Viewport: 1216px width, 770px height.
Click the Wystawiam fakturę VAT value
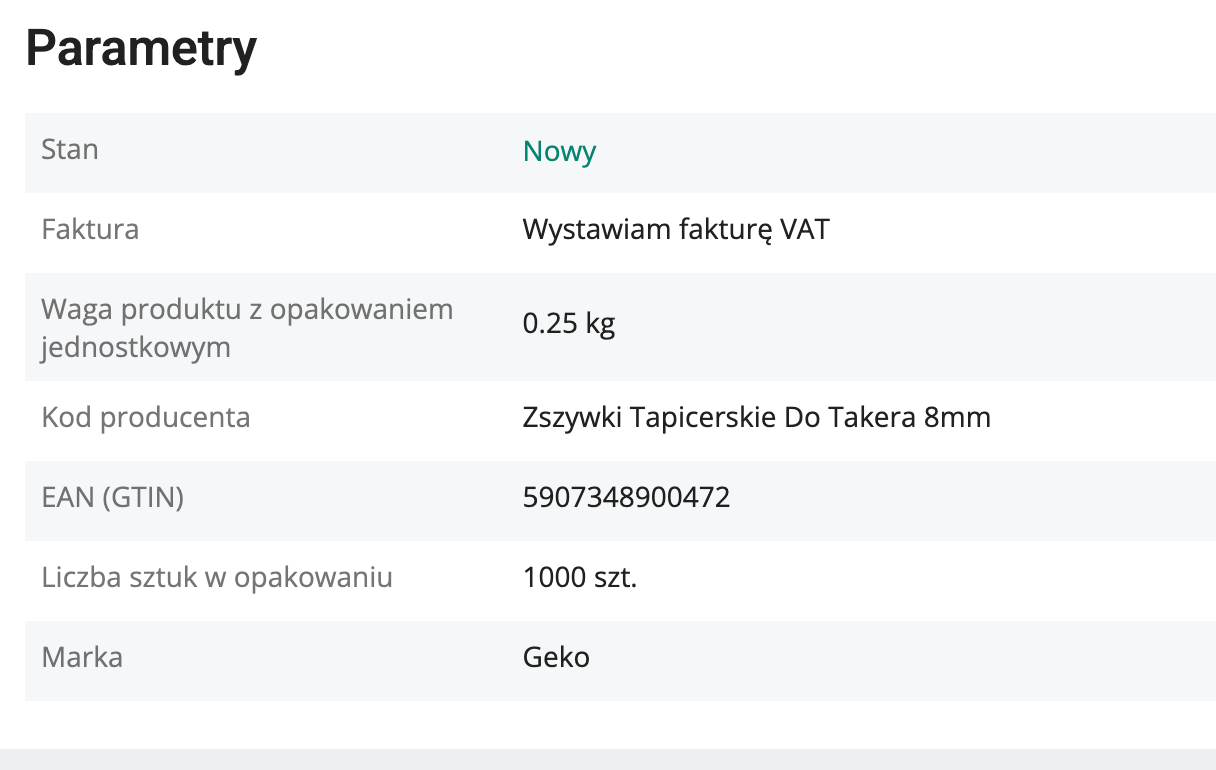coord(676,230)
